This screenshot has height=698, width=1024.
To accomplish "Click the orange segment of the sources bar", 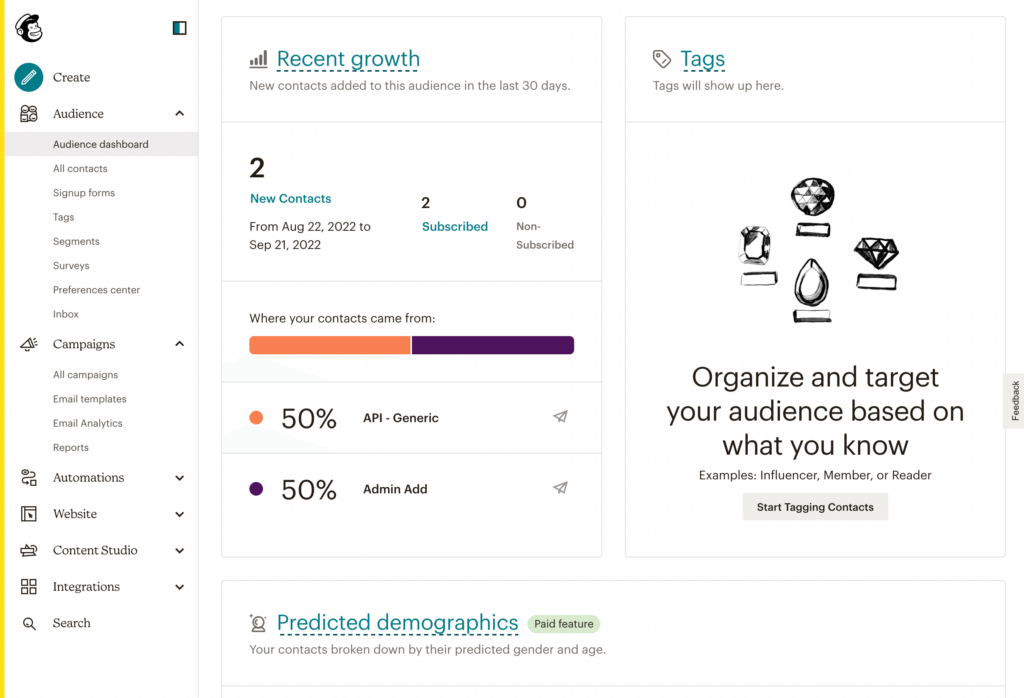I will point(330,344).
